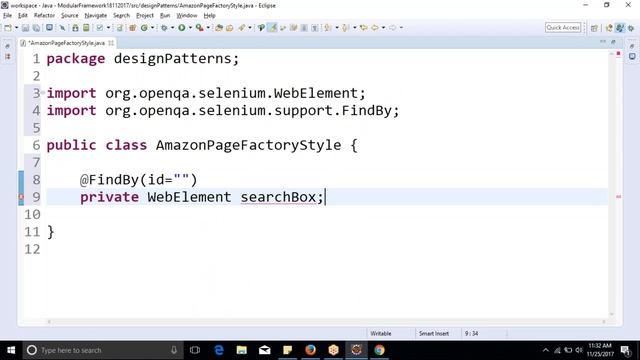
Task: Click the searchBox variable name in code
Action: [278, 197]
